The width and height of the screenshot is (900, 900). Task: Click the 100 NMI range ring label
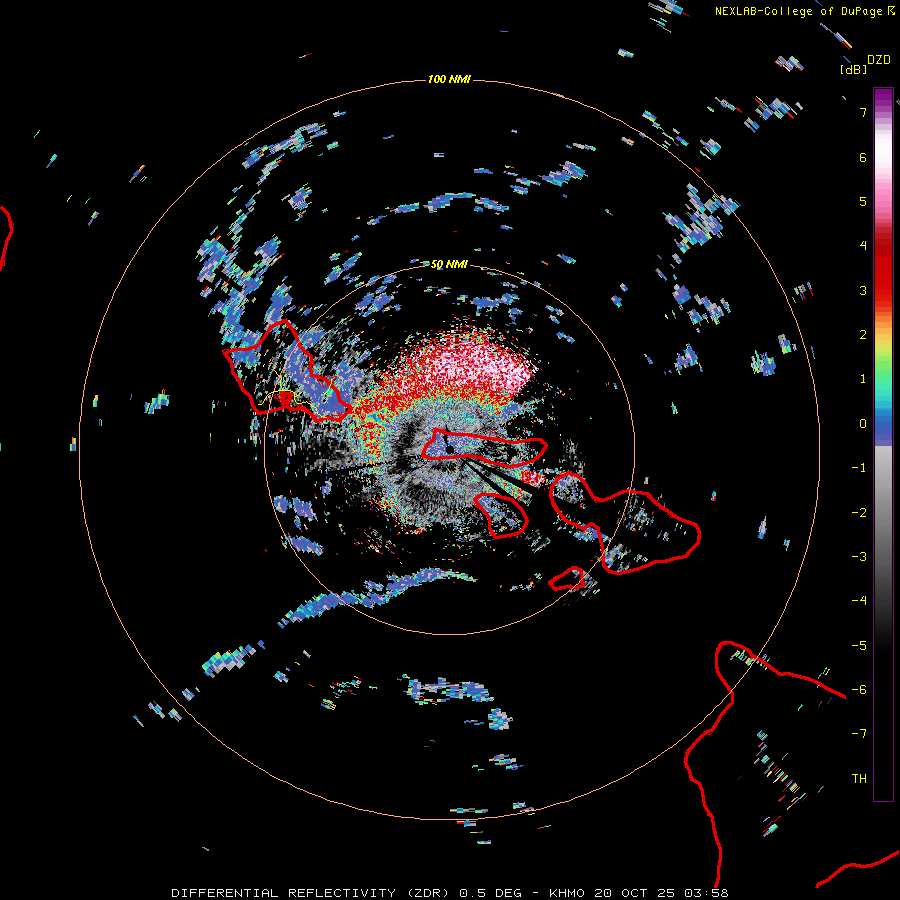click(449, 79)
